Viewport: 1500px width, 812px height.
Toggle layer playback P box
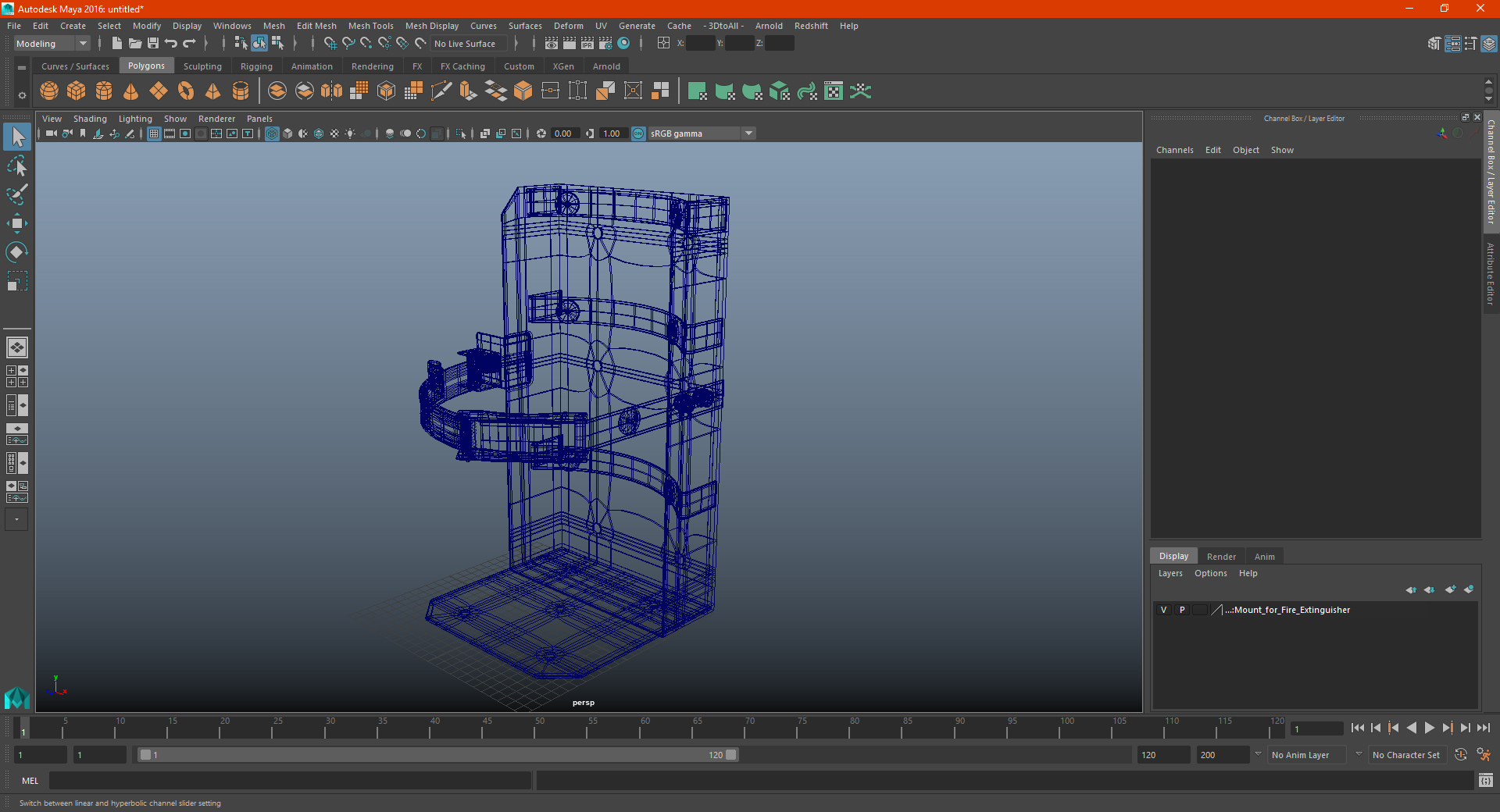(1182, 610)
